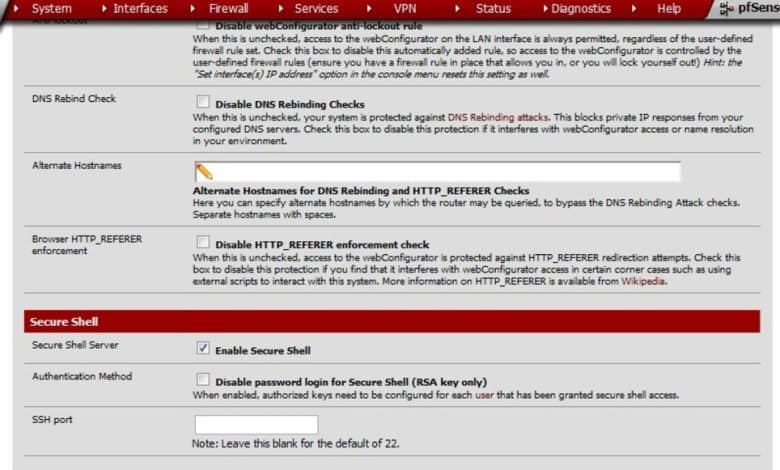
Task: Click the 'Alternate Hostnames' row label
Action: (77, 166)
